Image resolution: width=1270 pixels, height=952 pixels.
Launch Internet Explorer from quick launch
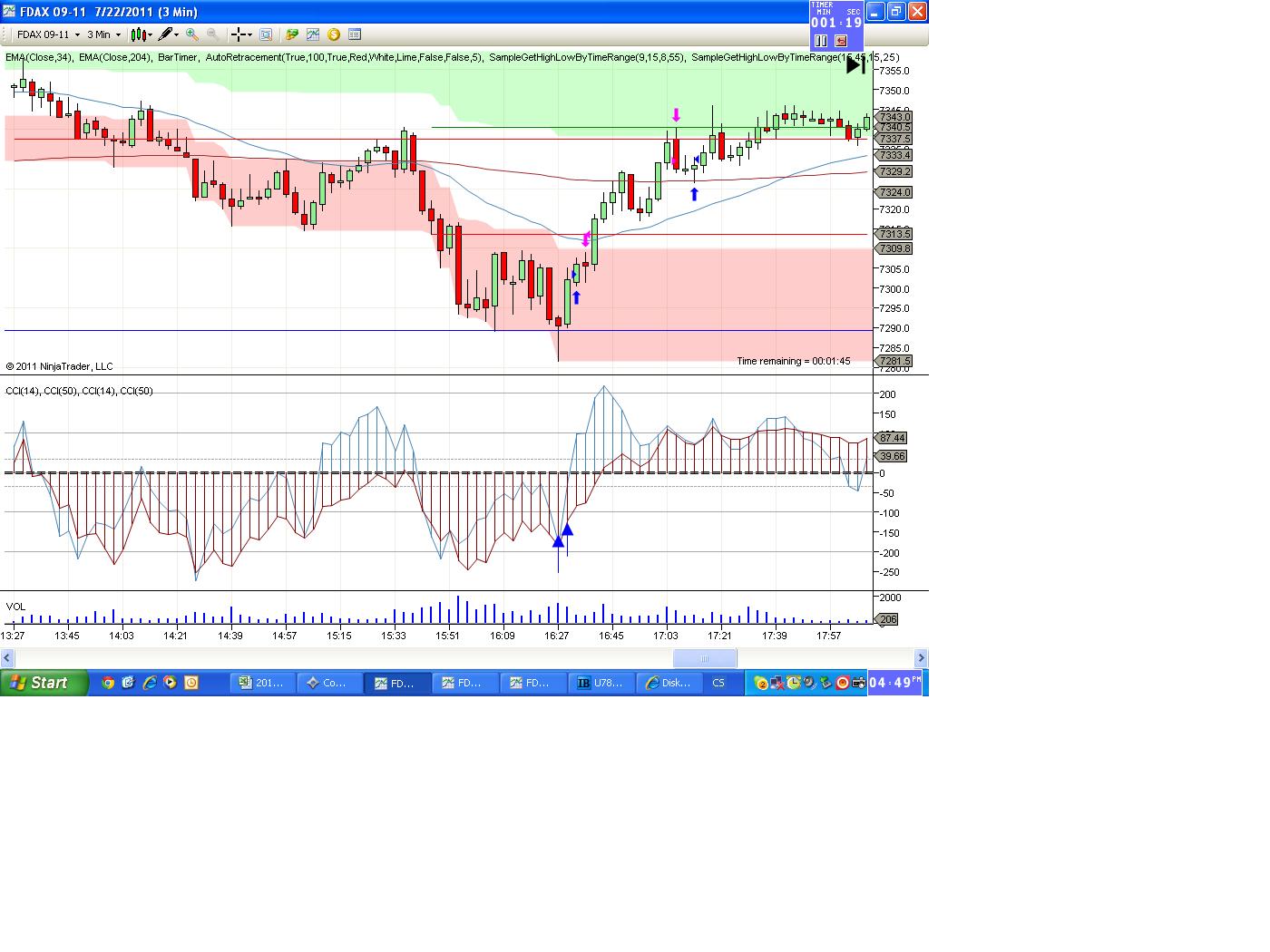(149, 683)
